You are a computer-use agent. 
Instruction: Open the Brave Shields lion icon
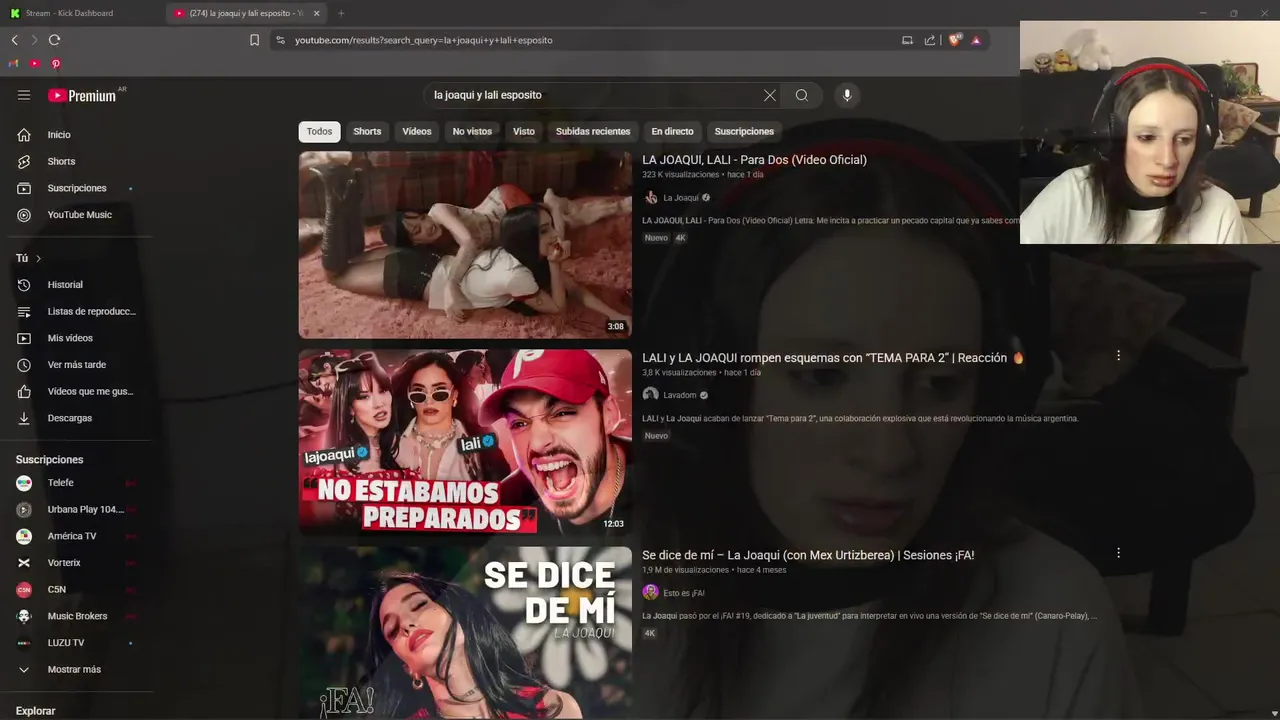(954, 40)
